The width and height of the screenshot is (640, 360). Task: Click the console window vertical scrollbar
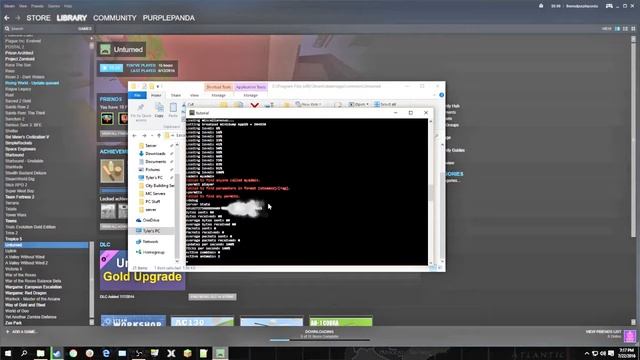430,192
